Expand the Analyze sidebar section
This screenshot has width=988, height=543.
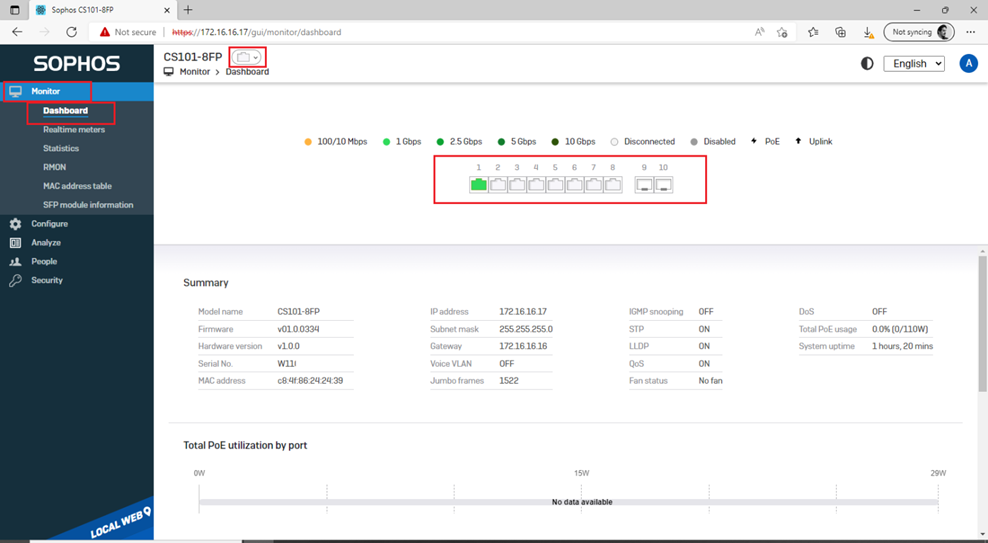tap(46, 243)
